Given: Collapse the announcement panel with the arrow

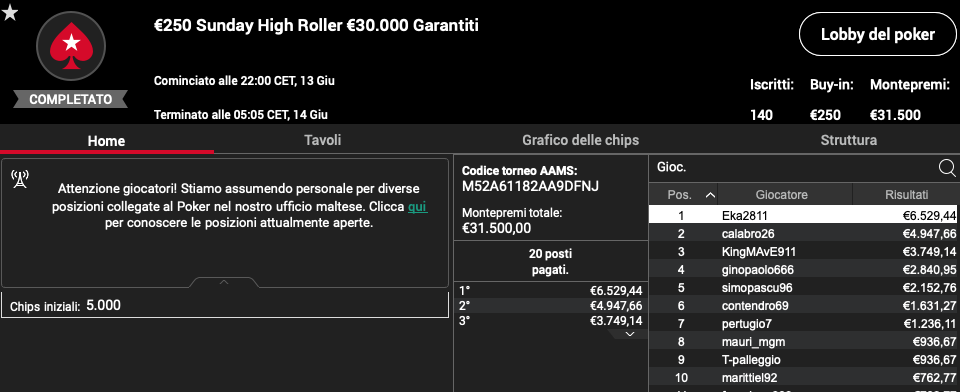Looking at the screenshot, I should point(224,282).
